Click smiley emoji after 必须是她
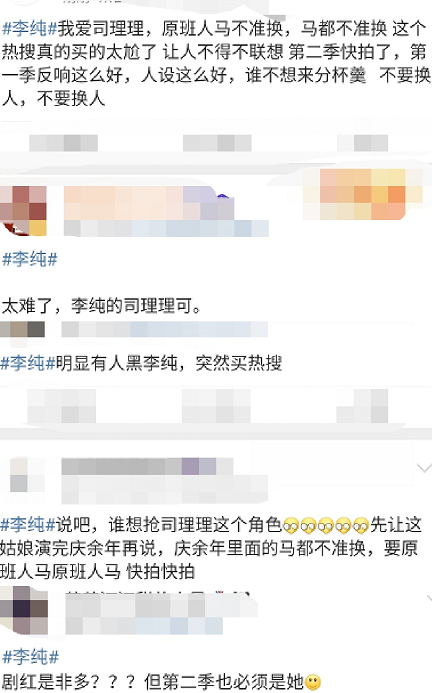This screenshot has height=693, width=432. 313,683
